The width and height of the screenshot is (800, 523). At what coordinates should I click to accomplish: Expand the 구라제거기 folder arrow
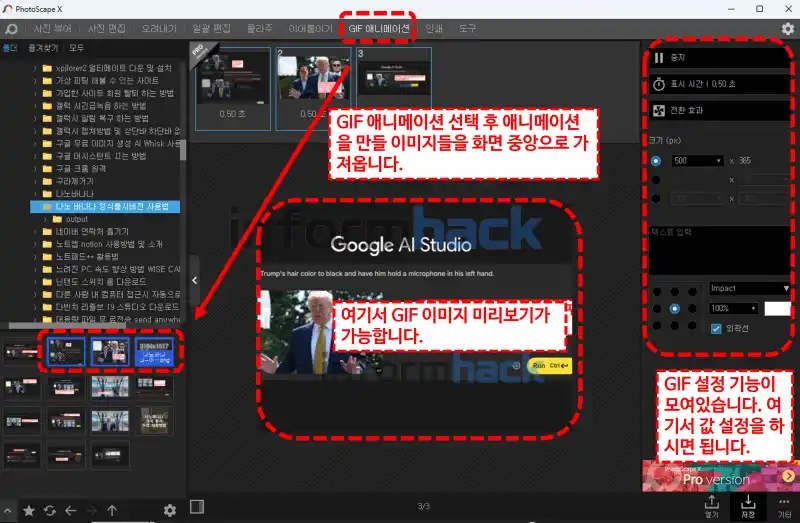coord(35,181)
